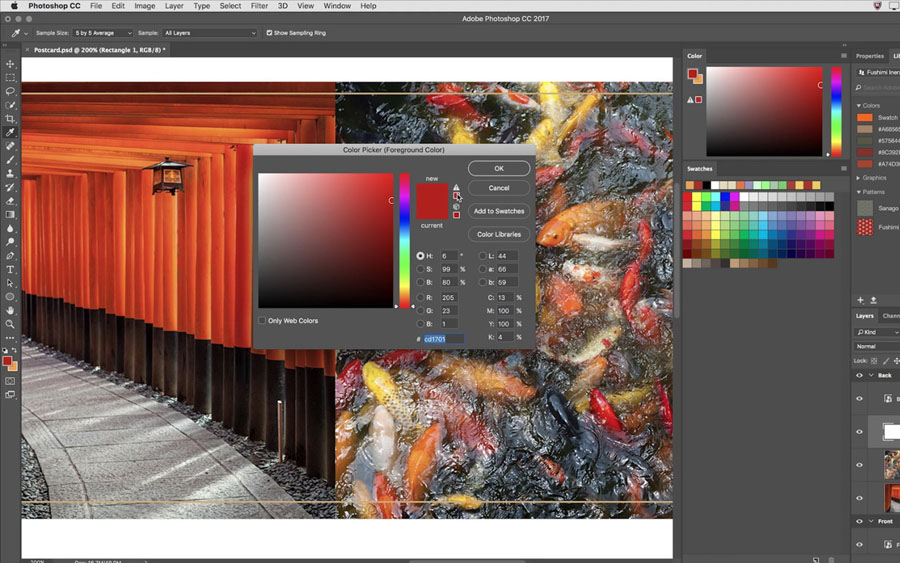Select the Brush tool

point(10,160)
